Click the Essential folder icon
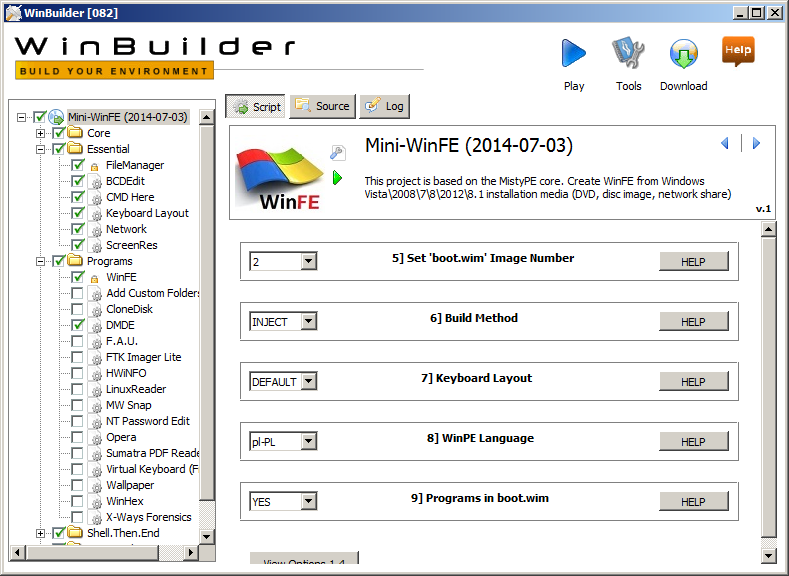 click(75, 149)
